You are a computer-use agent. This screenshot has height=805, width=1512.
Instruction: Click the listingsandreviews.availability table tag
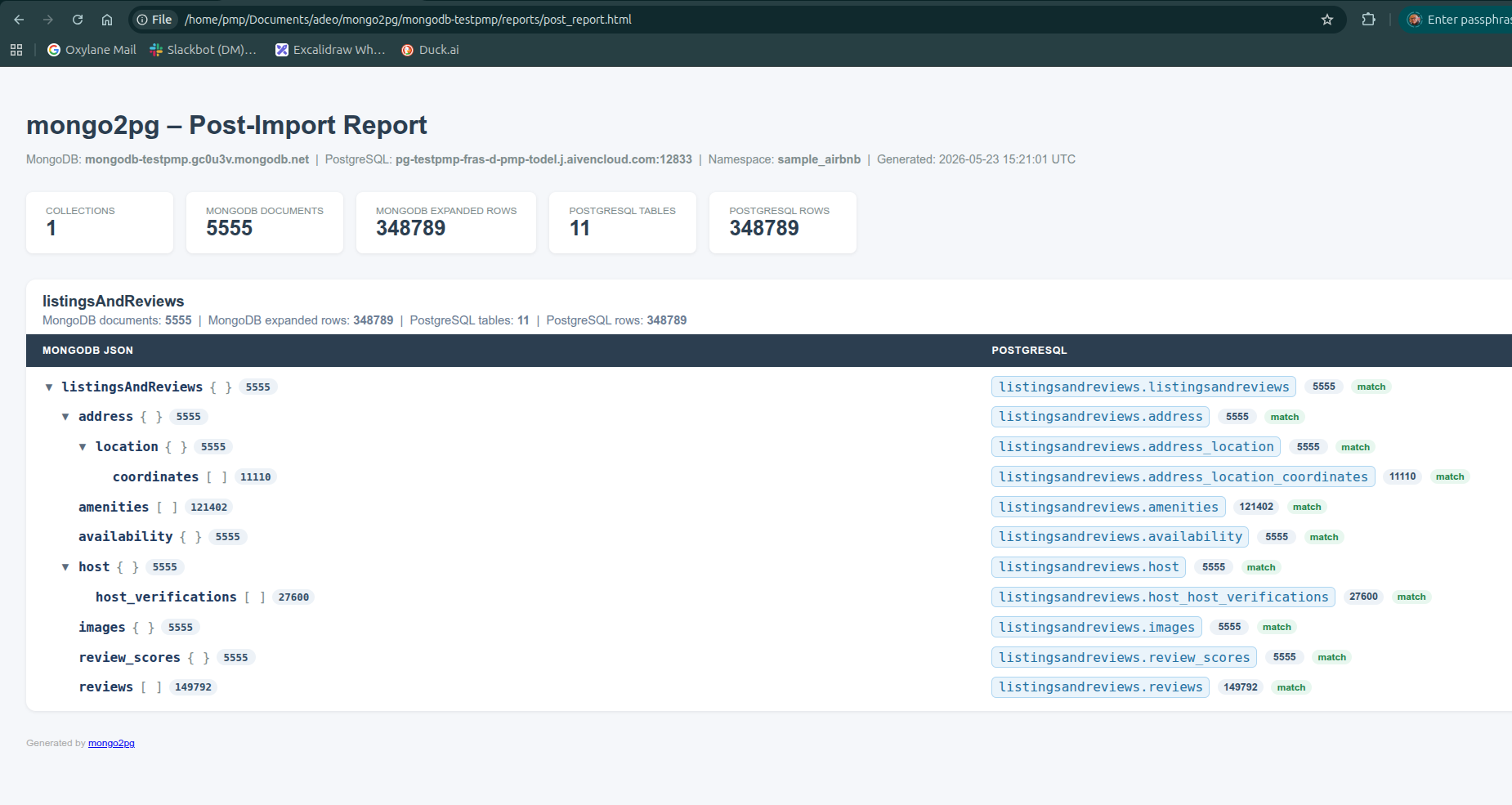click(1120, 537)
